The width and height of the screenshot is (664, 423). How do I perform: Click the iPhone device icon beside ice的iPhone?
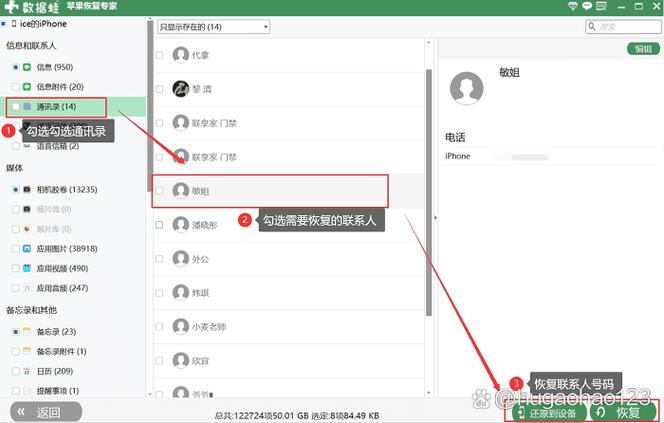coord(14,24)
